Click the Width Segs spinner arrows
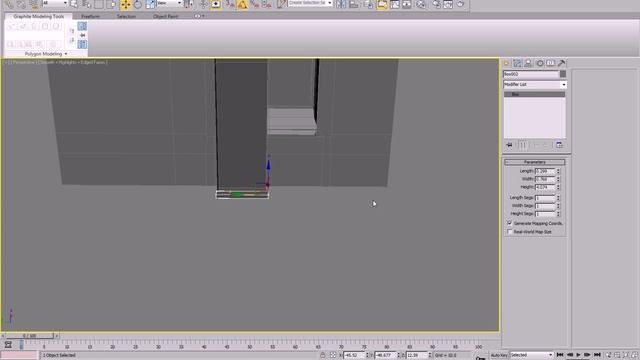This screenshot has width=640, height=360. click(558, 206)
